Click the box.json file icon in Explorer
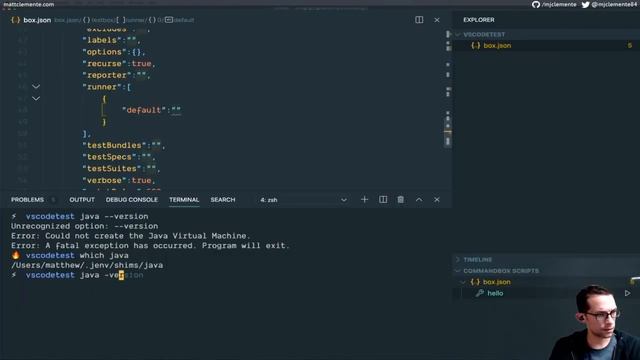The width and height of the screenshot is (640, 360). click(476, 45)
